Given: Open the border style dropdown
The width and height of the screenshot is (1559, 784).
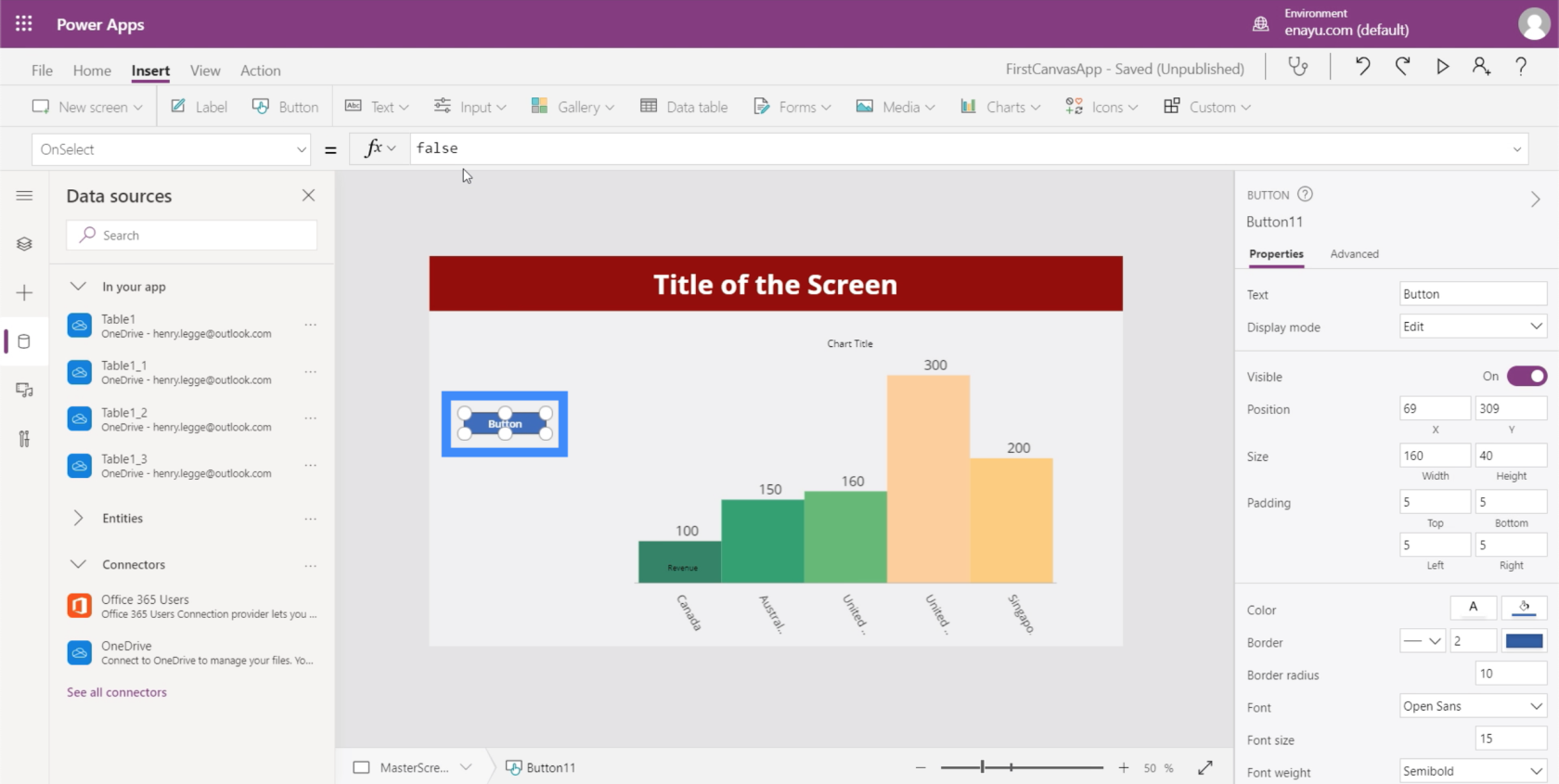Looking at the screenshot, I should pos(1423,641).
